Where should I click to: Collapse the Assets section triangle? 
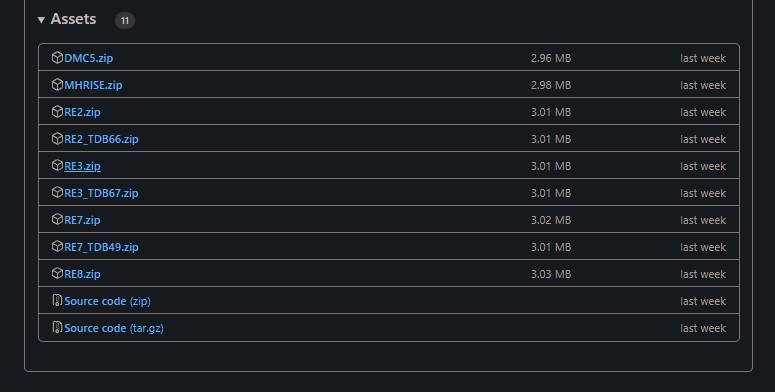42,20
